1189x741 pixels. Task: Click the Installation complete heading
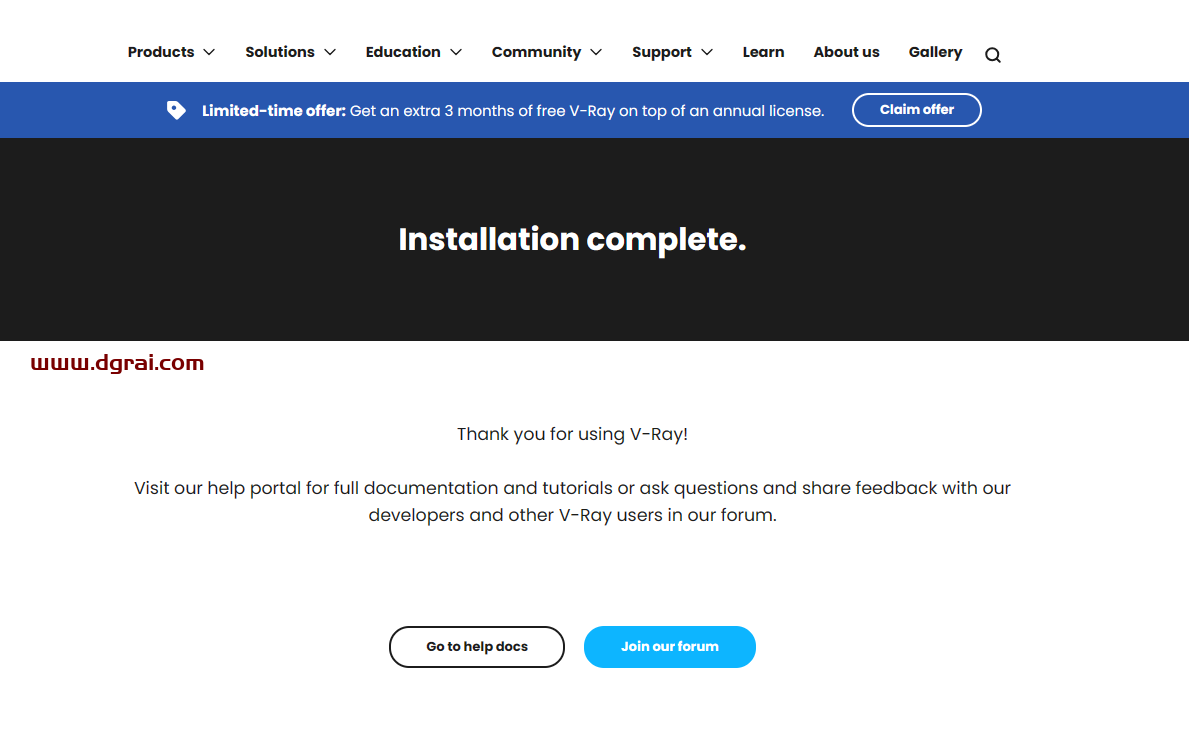coord(573,240)
